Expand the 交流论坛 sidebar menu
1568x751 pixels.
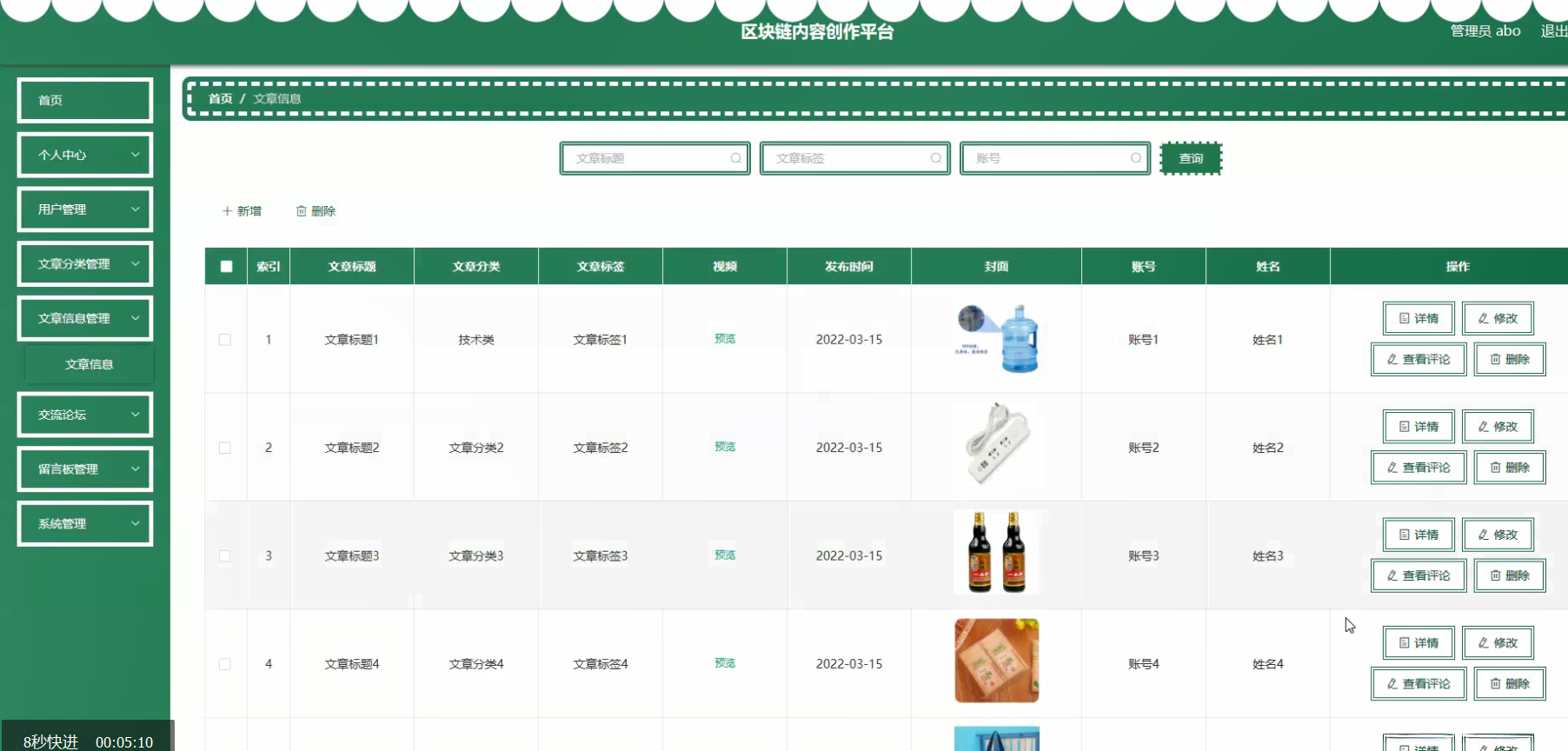tap(85, 415)
